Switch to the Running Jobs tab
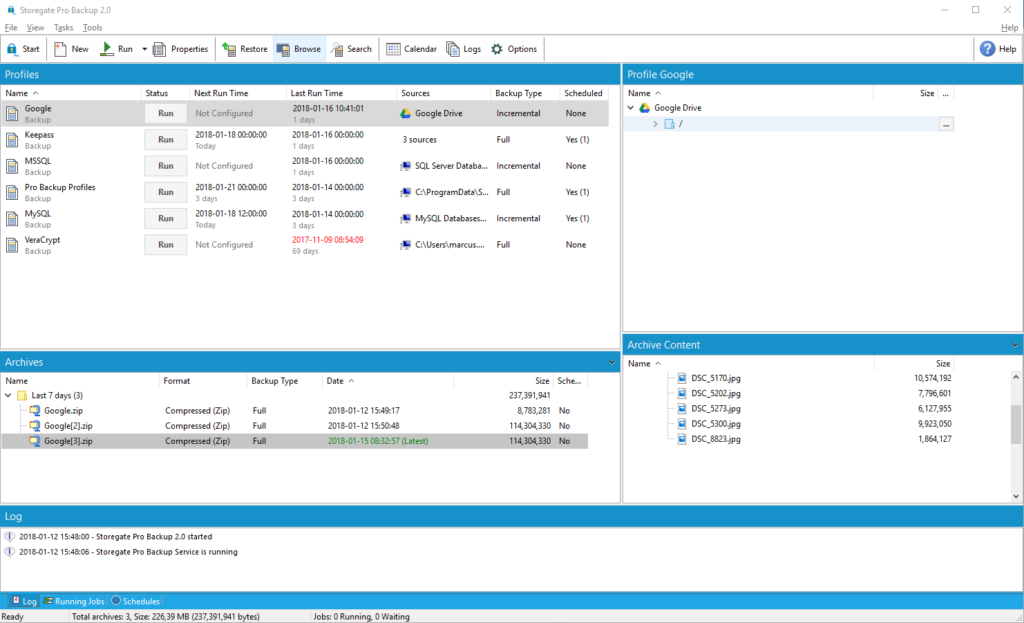 (75, 601)
